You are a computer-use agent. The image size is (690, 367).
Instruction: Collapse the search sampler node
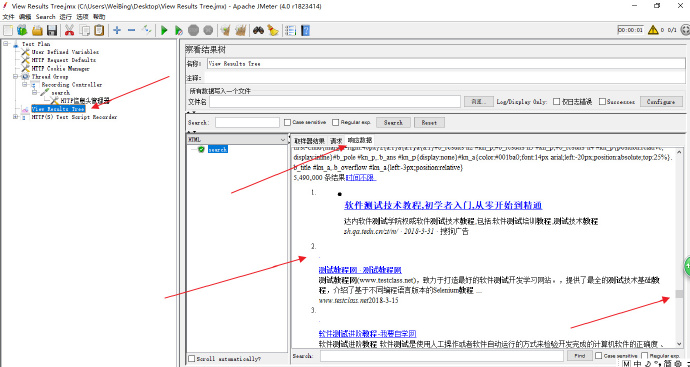[35, 93]
